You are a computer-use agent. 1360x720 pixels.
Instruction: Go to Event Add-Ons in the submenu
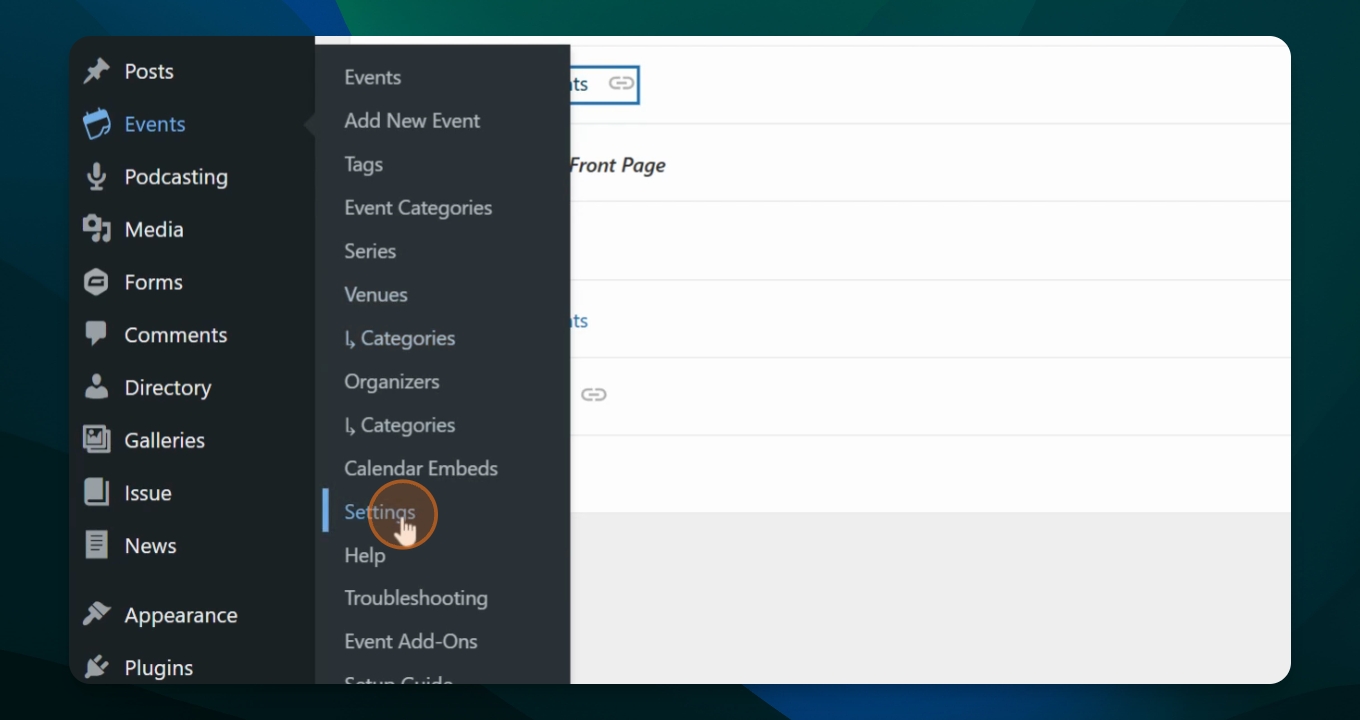coord(411,641)
